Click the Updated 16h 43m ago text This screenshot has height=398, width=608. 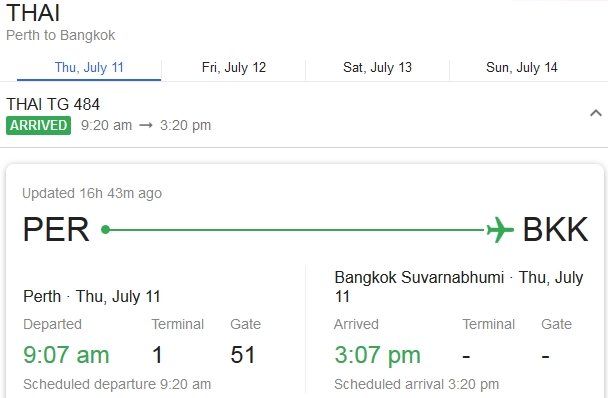click(92, 193)
